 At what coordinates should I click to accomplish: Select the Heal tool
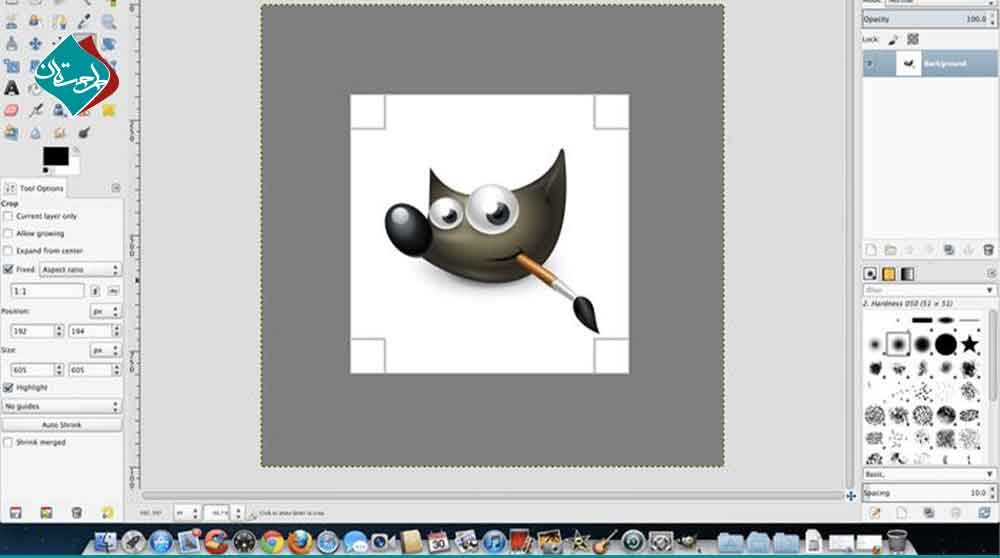click(x=109, y=110)
